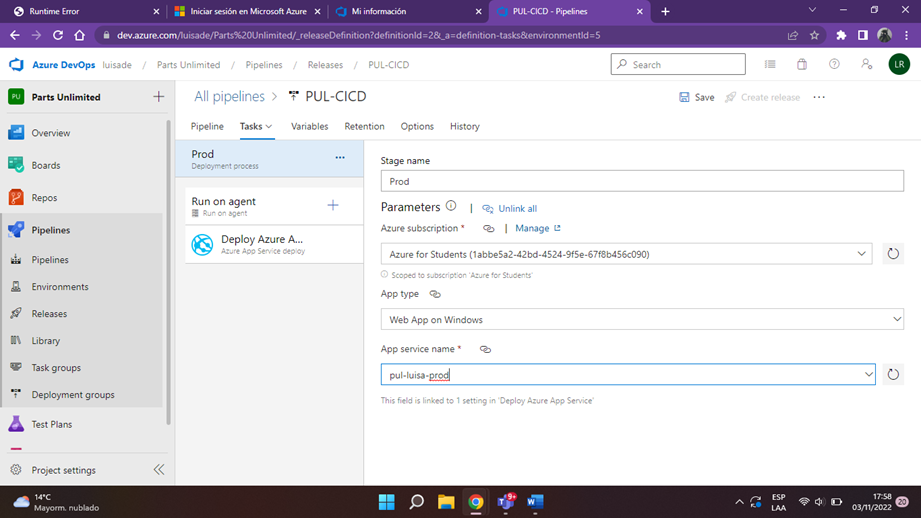This screenshot has width=921, height=518.
Task: Open the Prod stage more options ellipsis
Action: point(340,157)
